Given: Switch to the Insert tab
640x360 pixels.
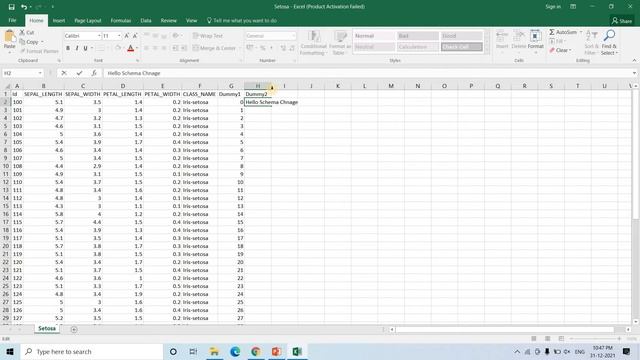Looking at the screenshot, I should [x=59, y=20].
